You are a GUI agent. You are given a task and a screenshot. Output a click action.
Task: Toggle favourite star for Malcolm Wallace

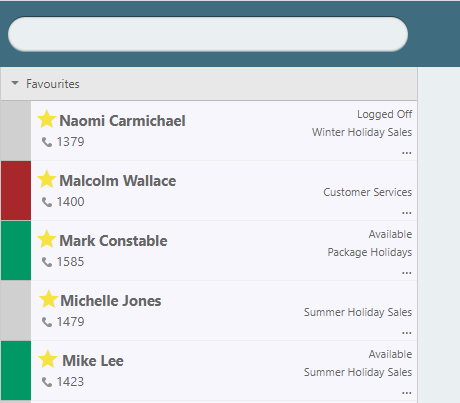coord(47,179)
